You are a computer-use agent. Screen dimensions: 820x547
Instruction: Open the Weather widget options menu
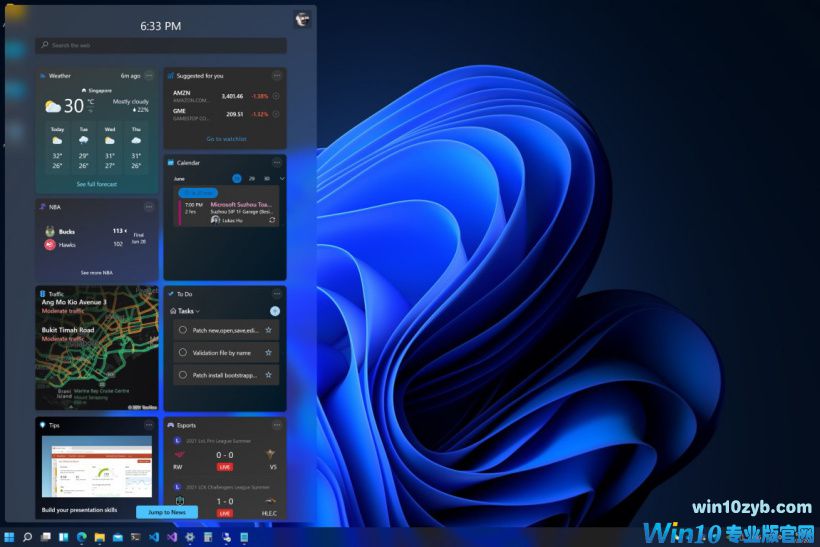coord(149,75)
